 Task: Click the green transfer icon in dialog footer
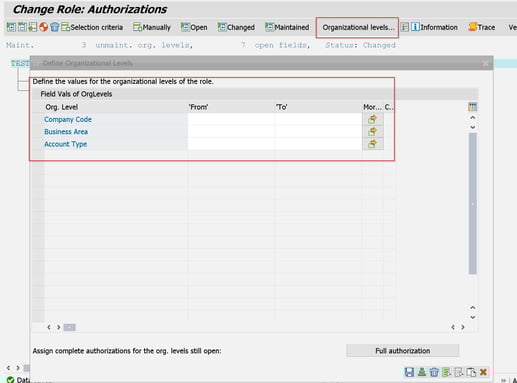(x=422, y=372)
